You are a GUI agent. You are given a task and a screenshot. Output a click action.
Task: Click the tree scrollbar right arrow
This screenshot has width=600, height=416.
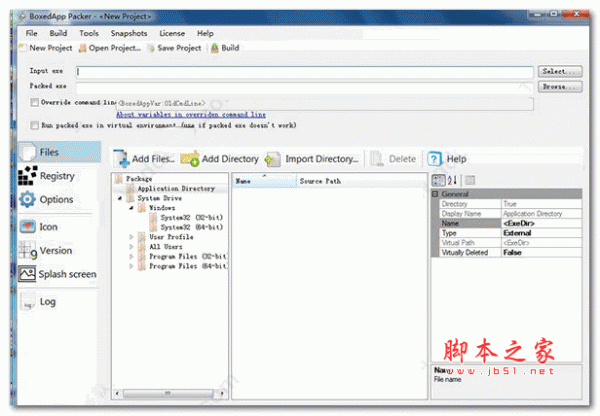pos(222,393)
